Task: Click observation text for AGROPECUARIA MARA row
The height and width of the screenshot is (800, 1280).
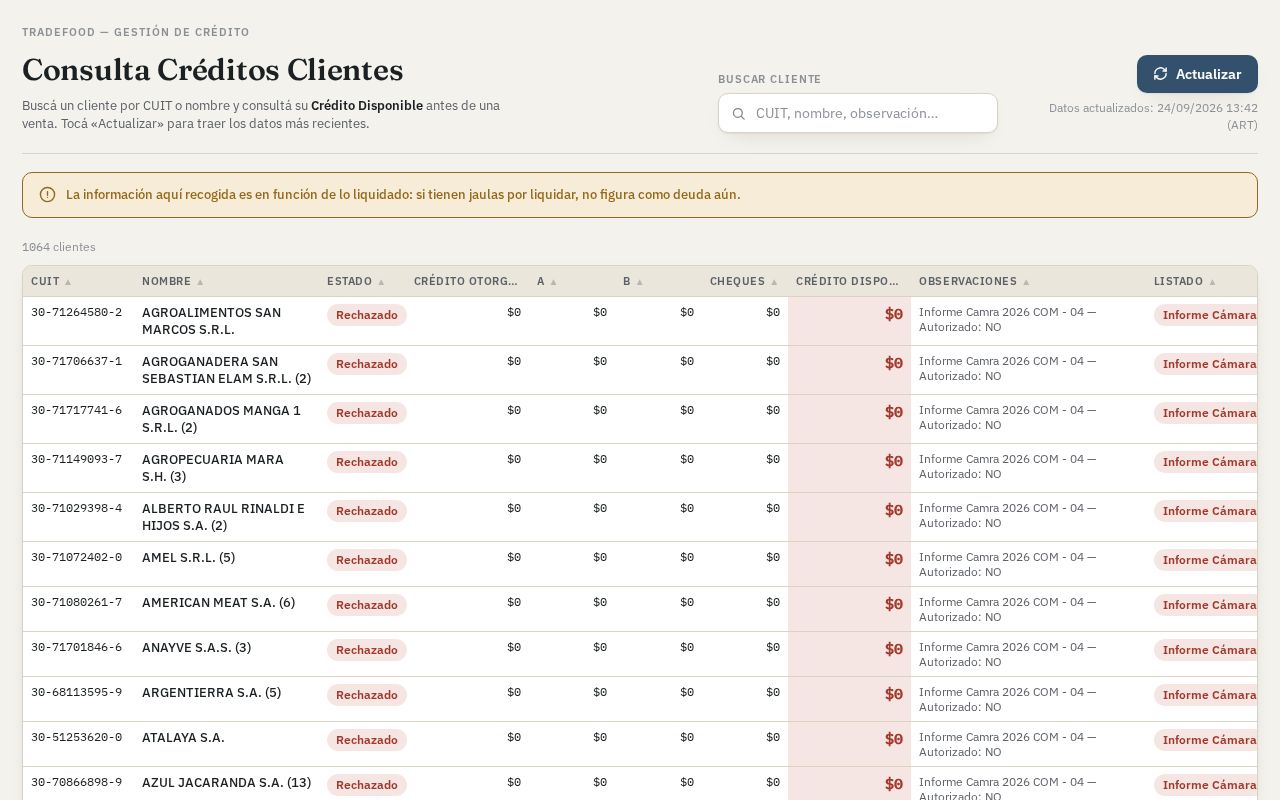Action: 1008,467
